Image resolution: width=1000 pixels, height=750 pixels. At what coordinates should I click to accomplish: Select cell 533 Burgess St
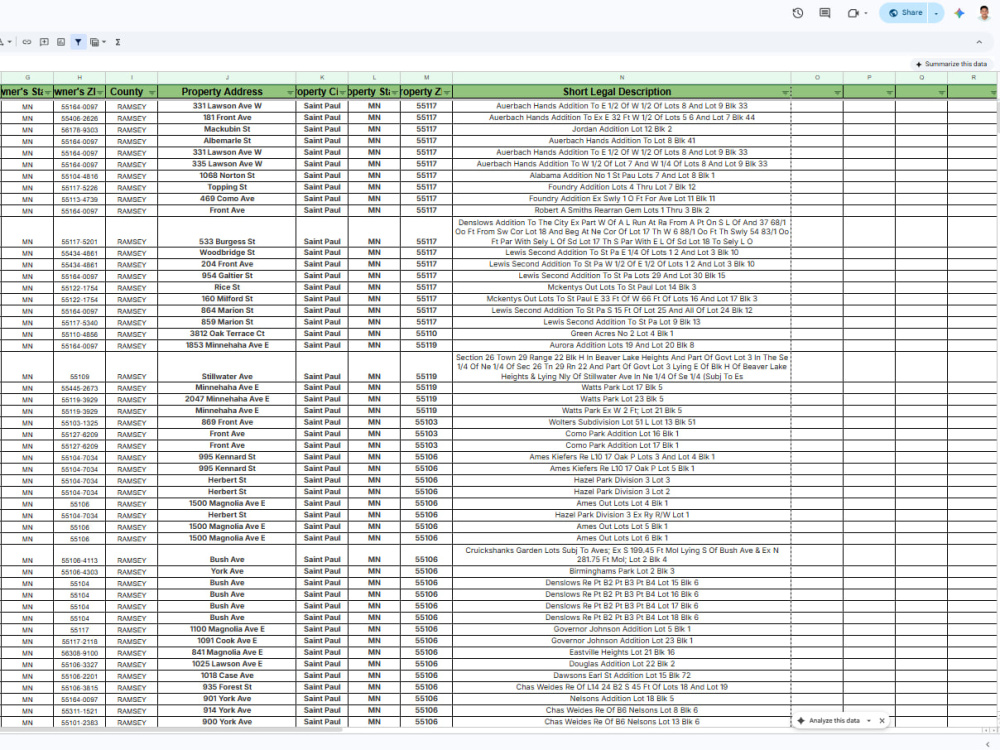[x=227, y=232]
